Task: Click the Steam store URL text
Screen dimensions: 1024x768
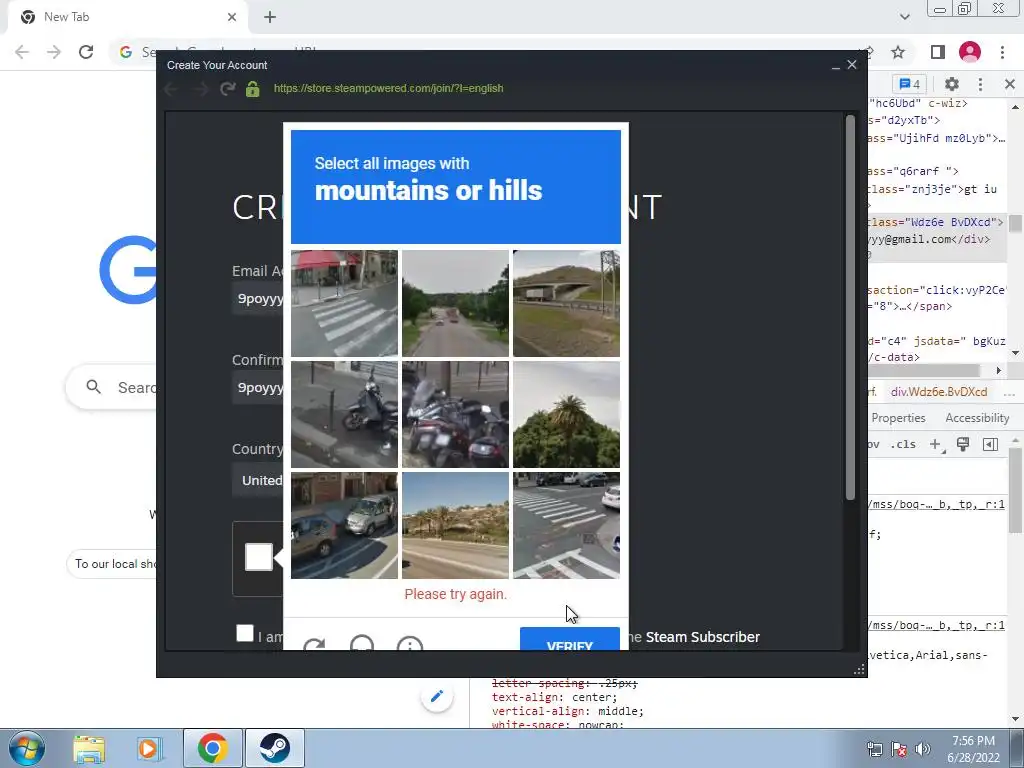Action: pyautogui.click(x=389, y=88)
